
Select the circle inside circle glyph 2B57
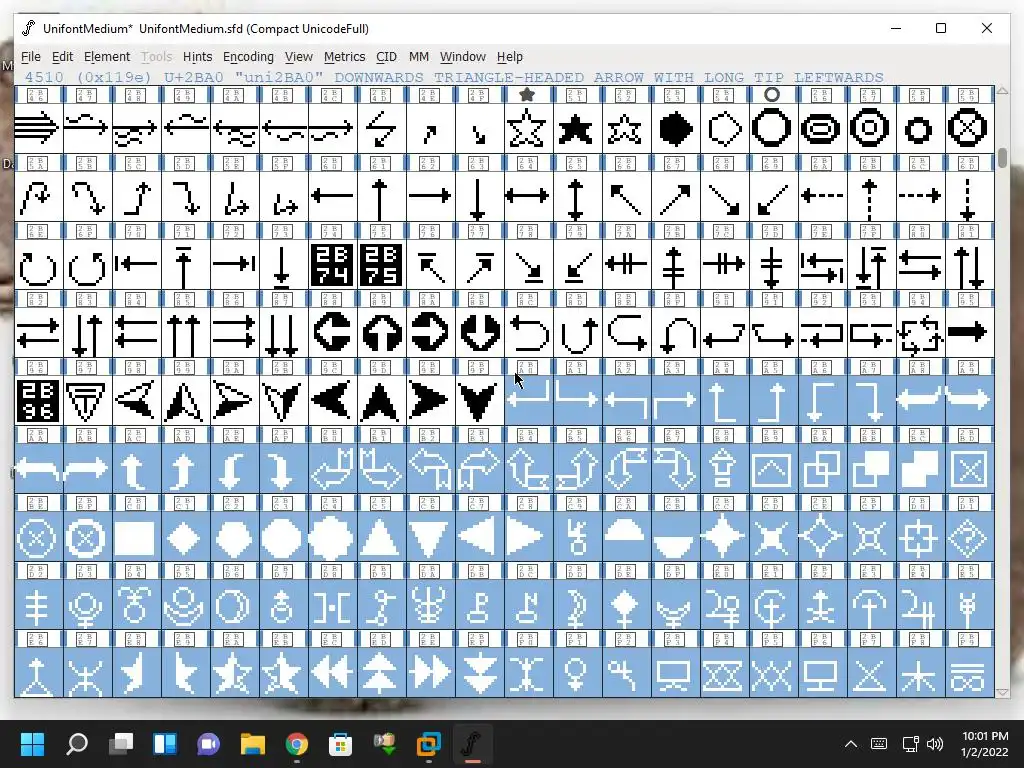[x=871, y=128]
